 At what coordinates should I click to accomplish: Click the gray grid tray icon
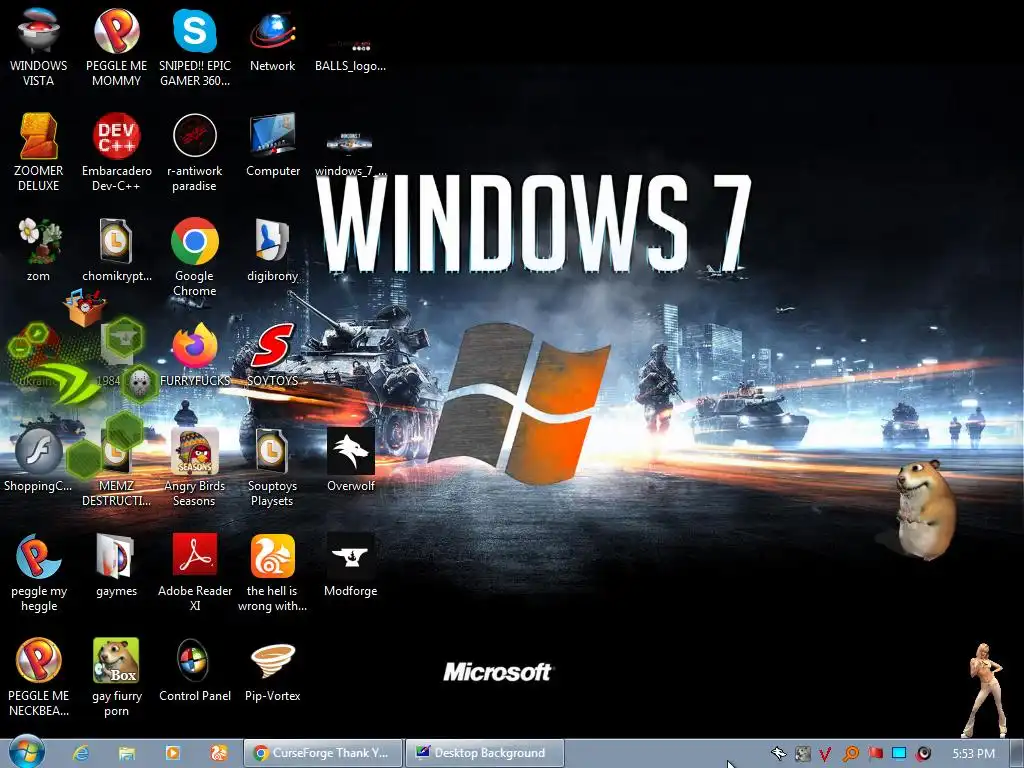coord(803,754)
